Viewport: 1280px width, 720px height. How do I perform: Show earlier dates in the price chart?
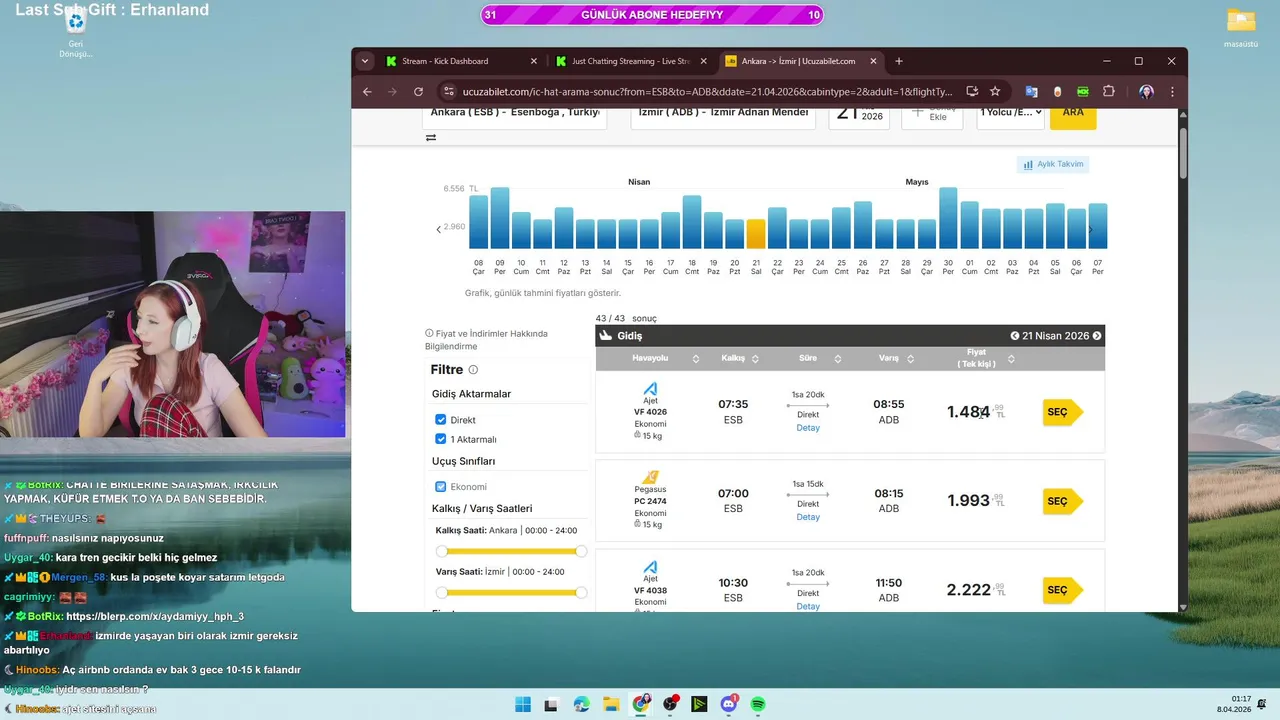coord(438,229)
